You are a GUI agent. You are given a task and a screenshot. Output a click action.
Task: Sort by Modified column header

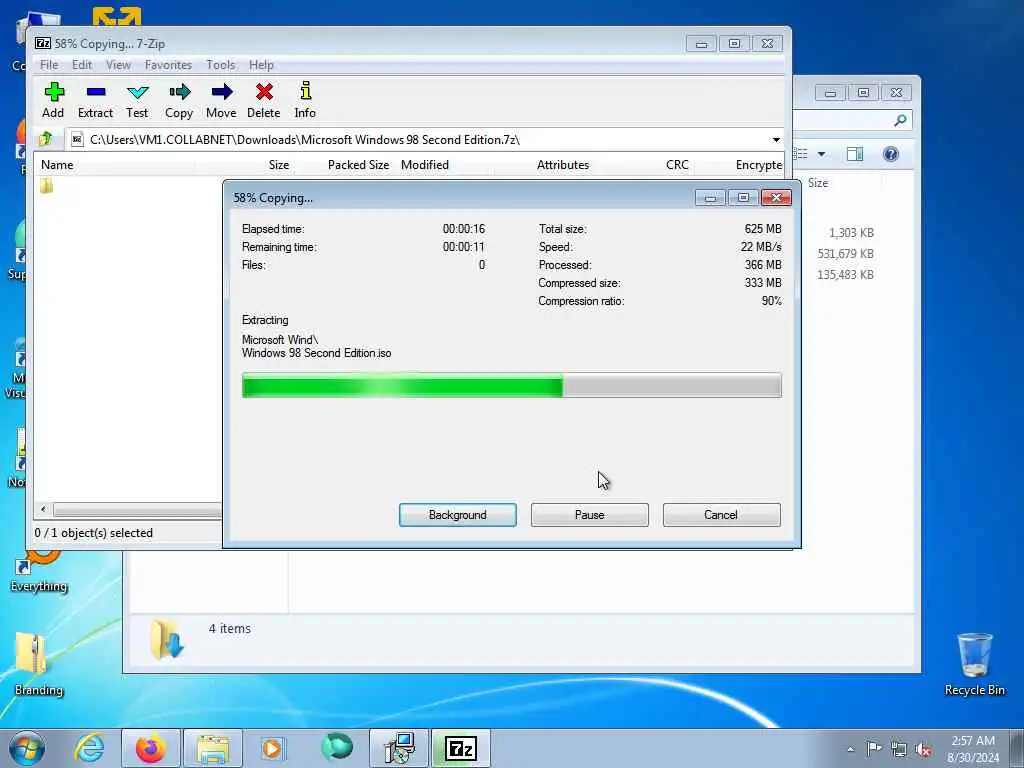[x=425, y=165]
